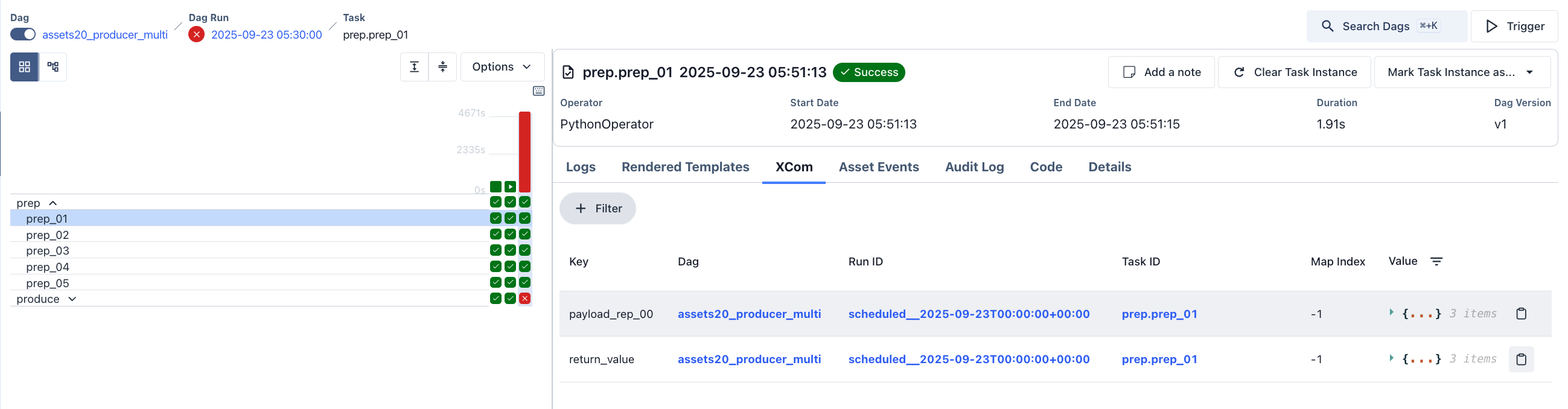
Task: Click the tall red run duration bar
Action: pos(524,151)
